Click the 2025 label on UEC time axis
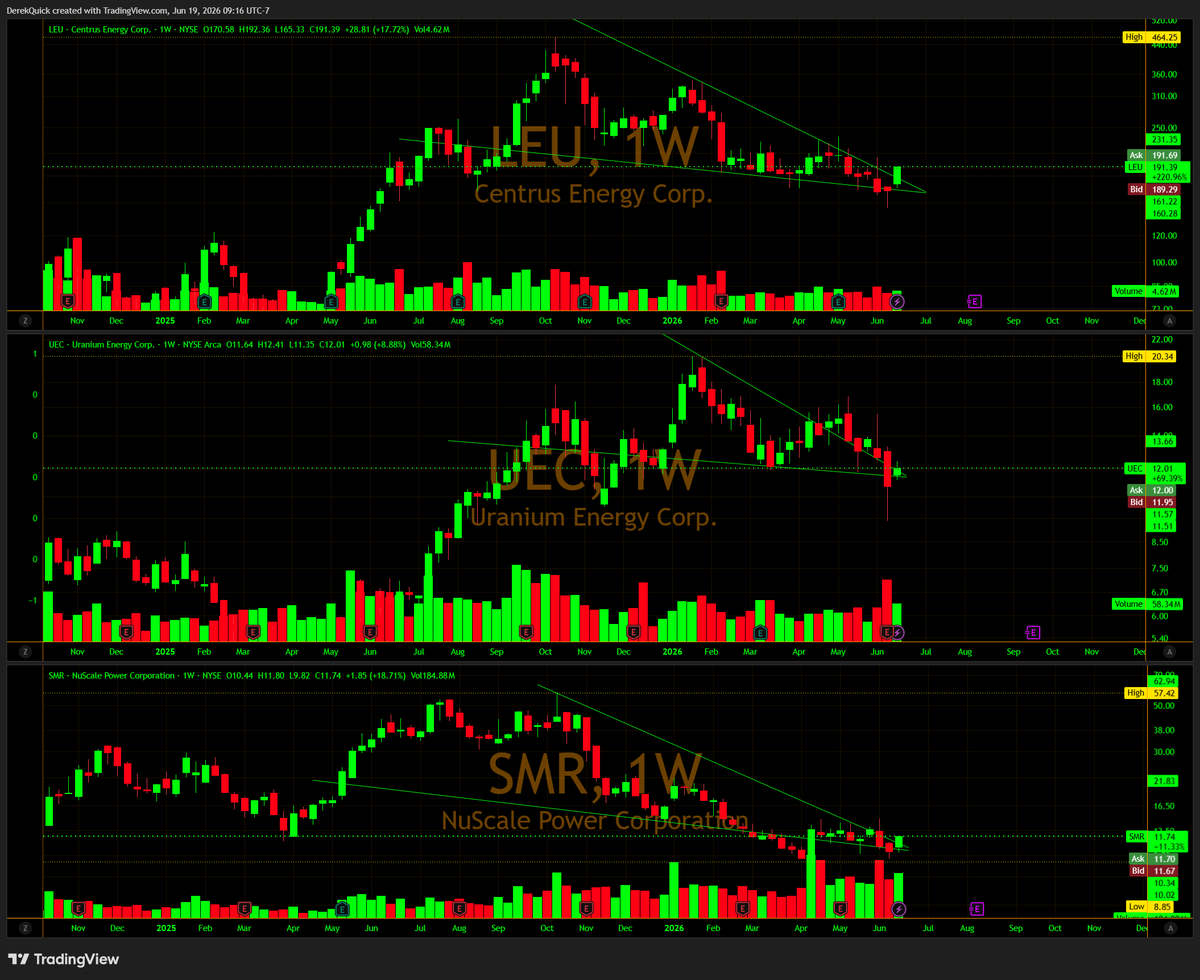Viewport: 1200px width, 980px height. (x=165, y=652)
